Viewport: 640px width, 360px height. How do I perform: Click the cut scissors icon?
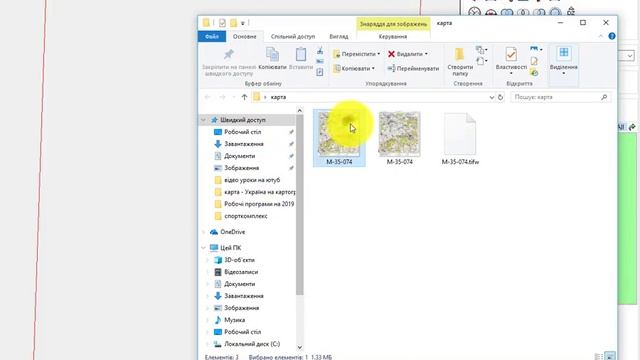tap(320, 51)
